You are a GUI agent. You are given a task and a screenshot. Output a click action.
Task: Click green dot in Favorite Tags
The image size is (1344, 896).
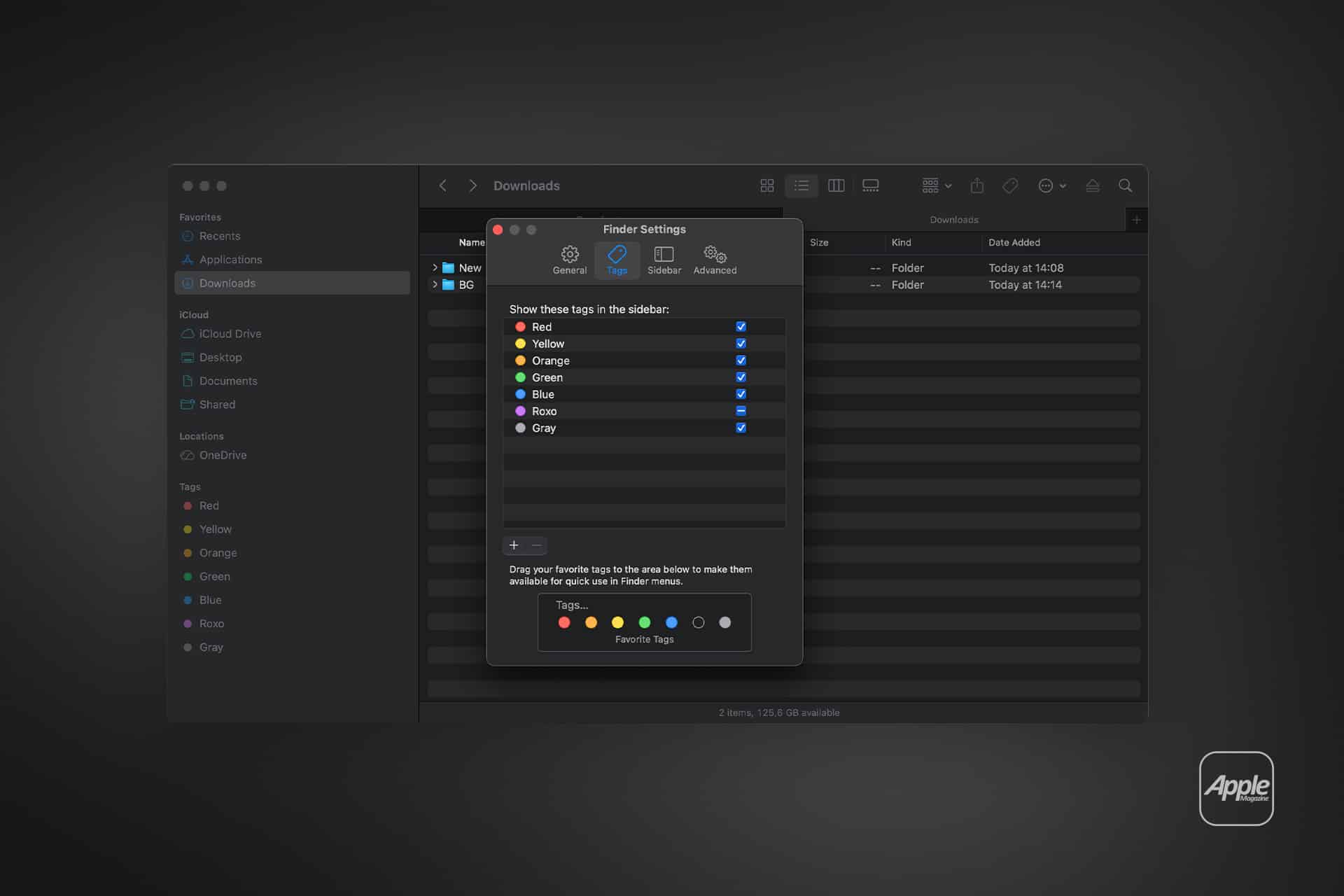(x=645, y=622)
